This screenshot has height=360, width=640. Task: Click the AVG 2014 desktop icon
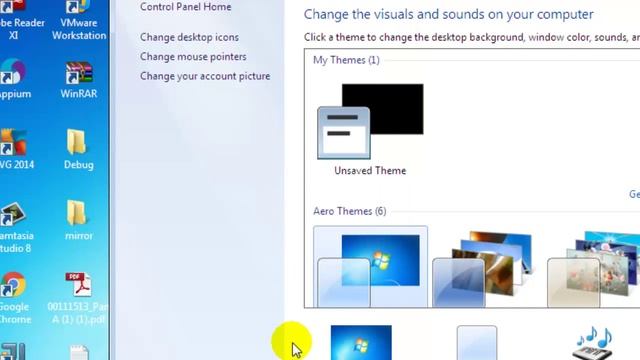(x=16, y=149)
